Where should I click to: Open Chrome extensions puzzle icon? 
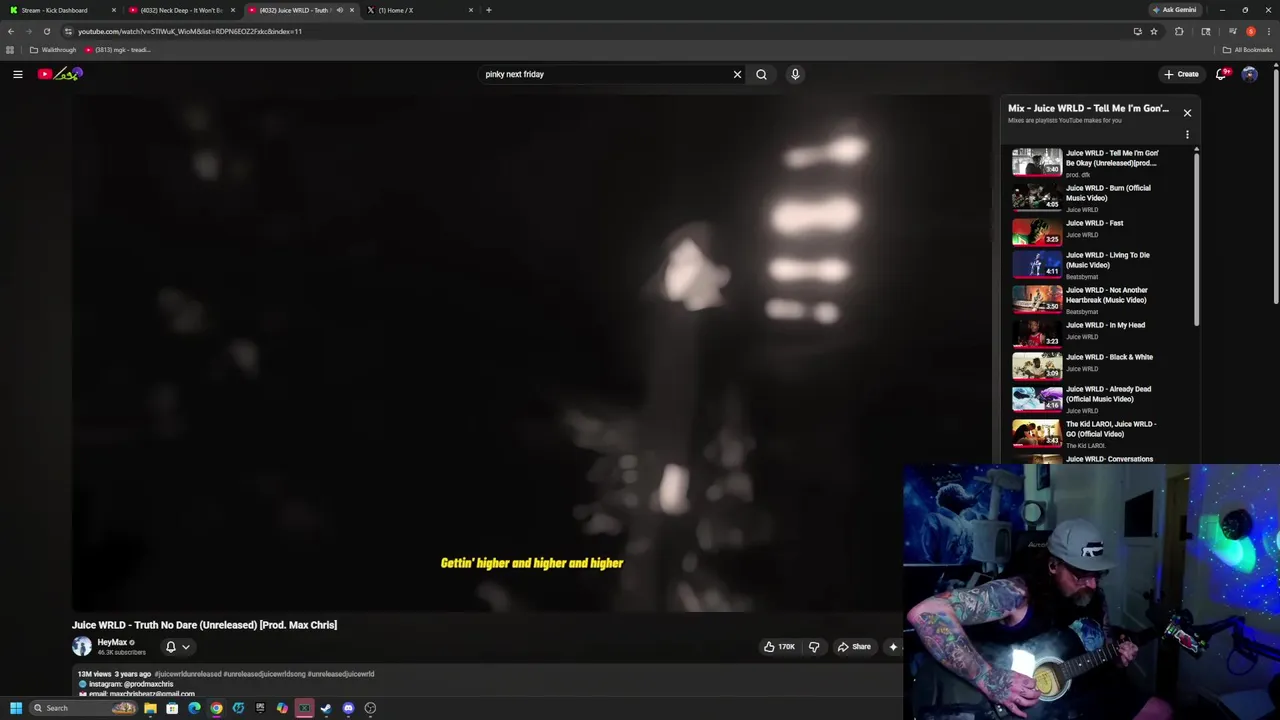1179,31
